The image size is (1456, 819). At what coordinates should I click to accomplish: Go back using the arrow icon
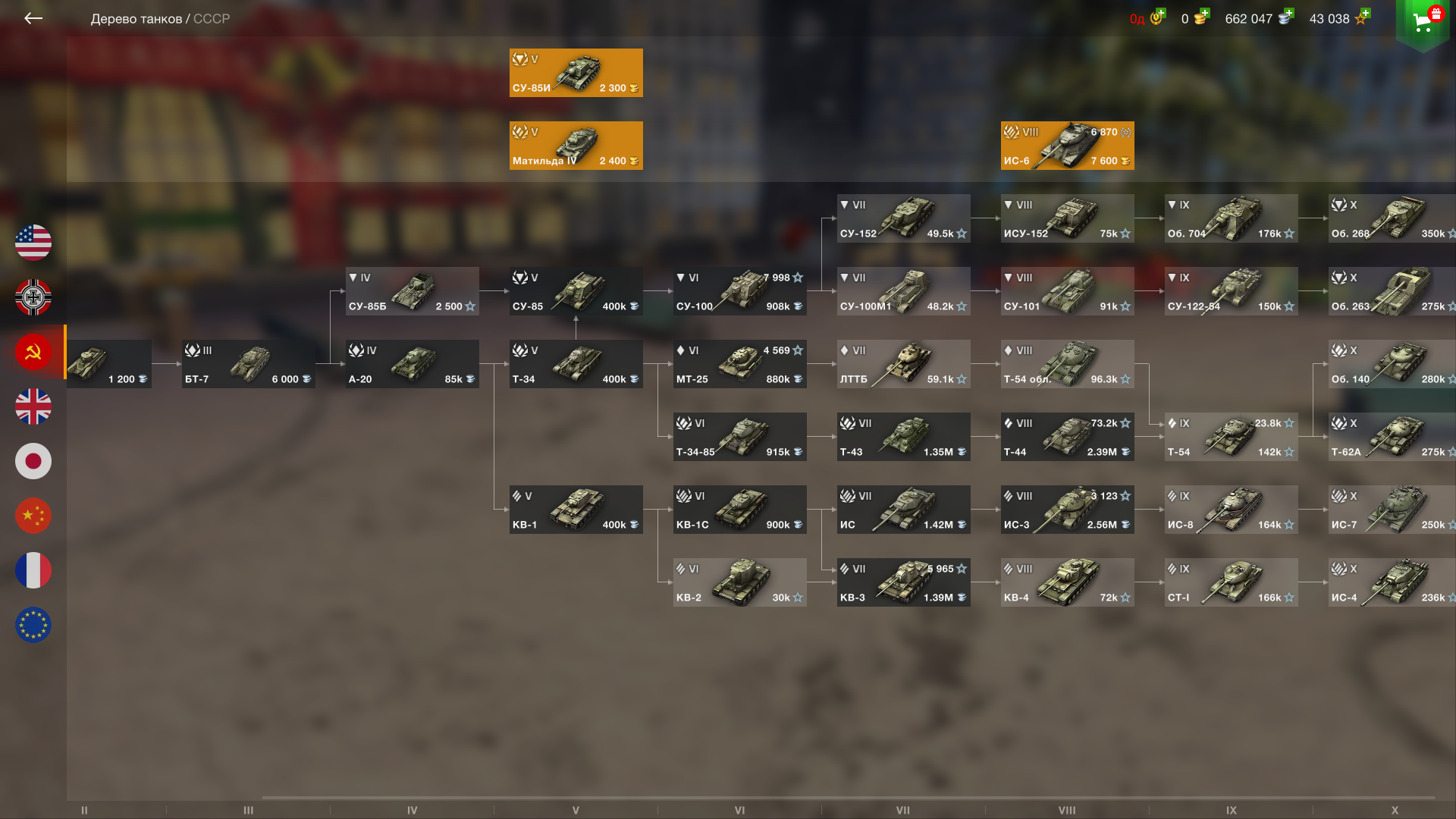click(33, 18)
